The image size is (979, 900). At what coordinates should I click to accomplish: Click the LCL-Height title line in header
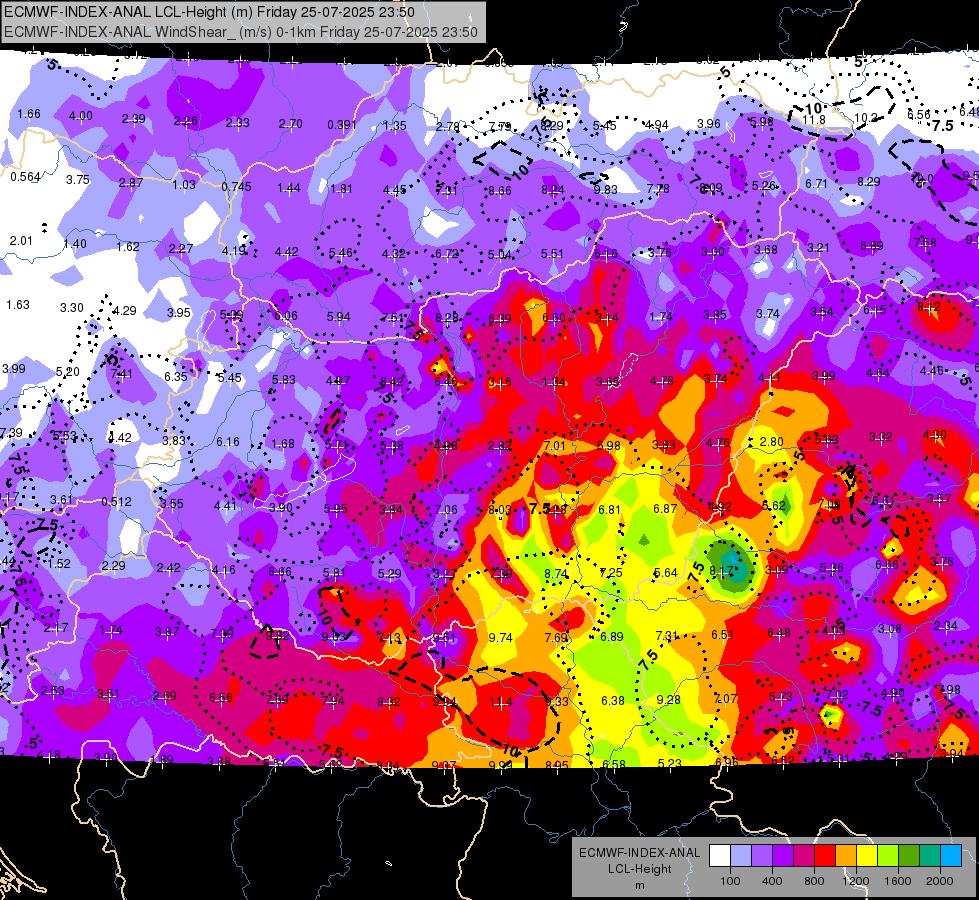click(x=209, y=12)
